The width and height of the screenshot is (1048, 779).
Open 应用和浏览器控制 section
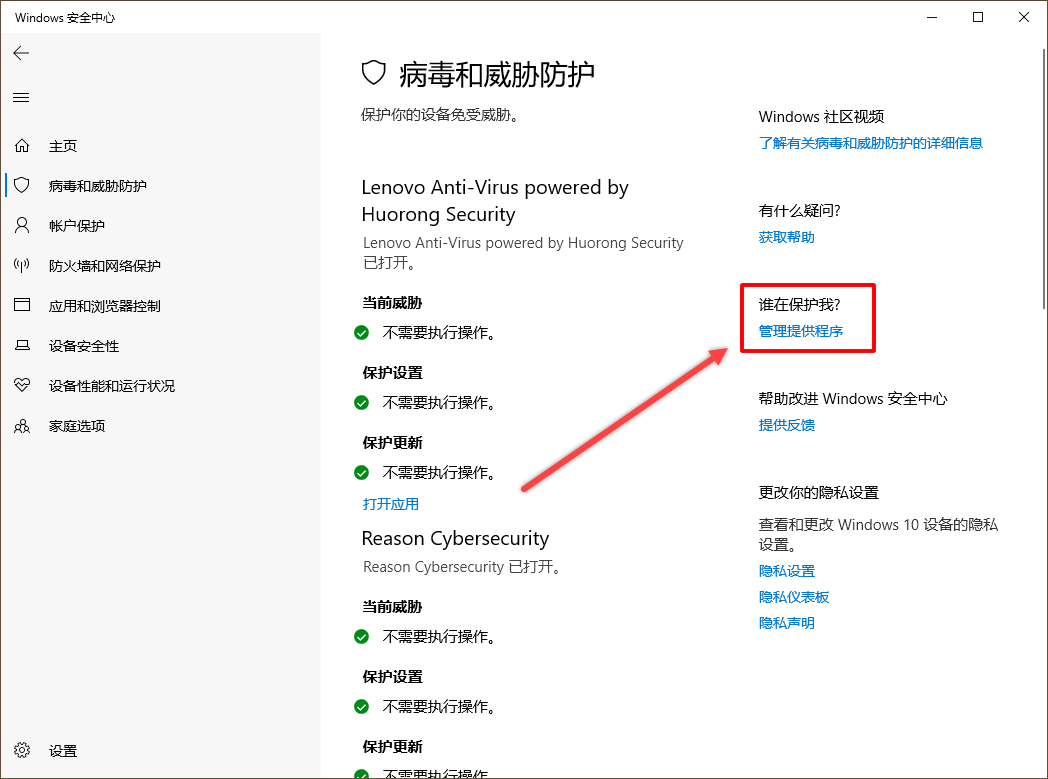click(105, 306)
